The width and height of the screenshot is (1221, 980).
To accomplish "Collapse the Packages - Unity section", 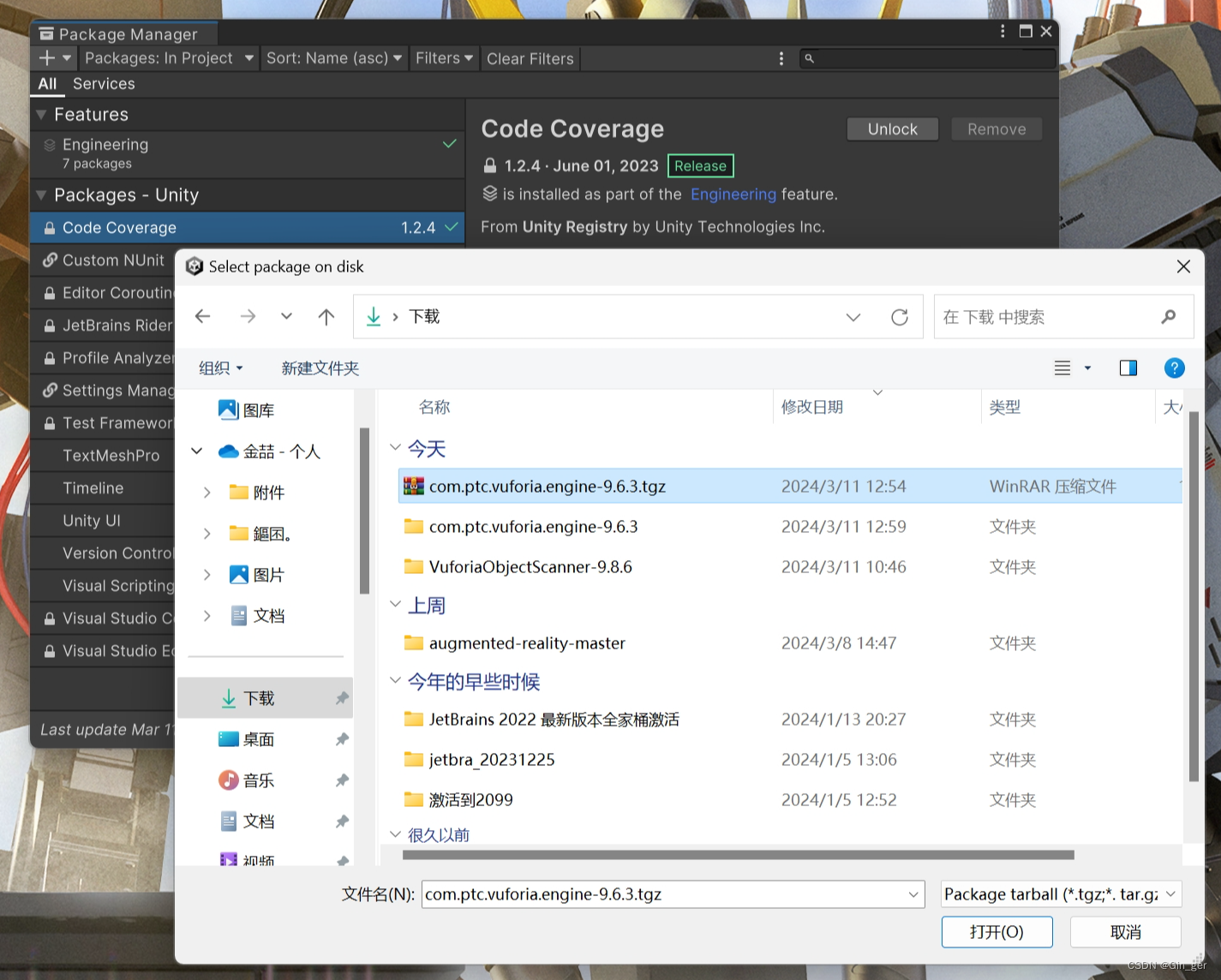I will pos(41,195).
